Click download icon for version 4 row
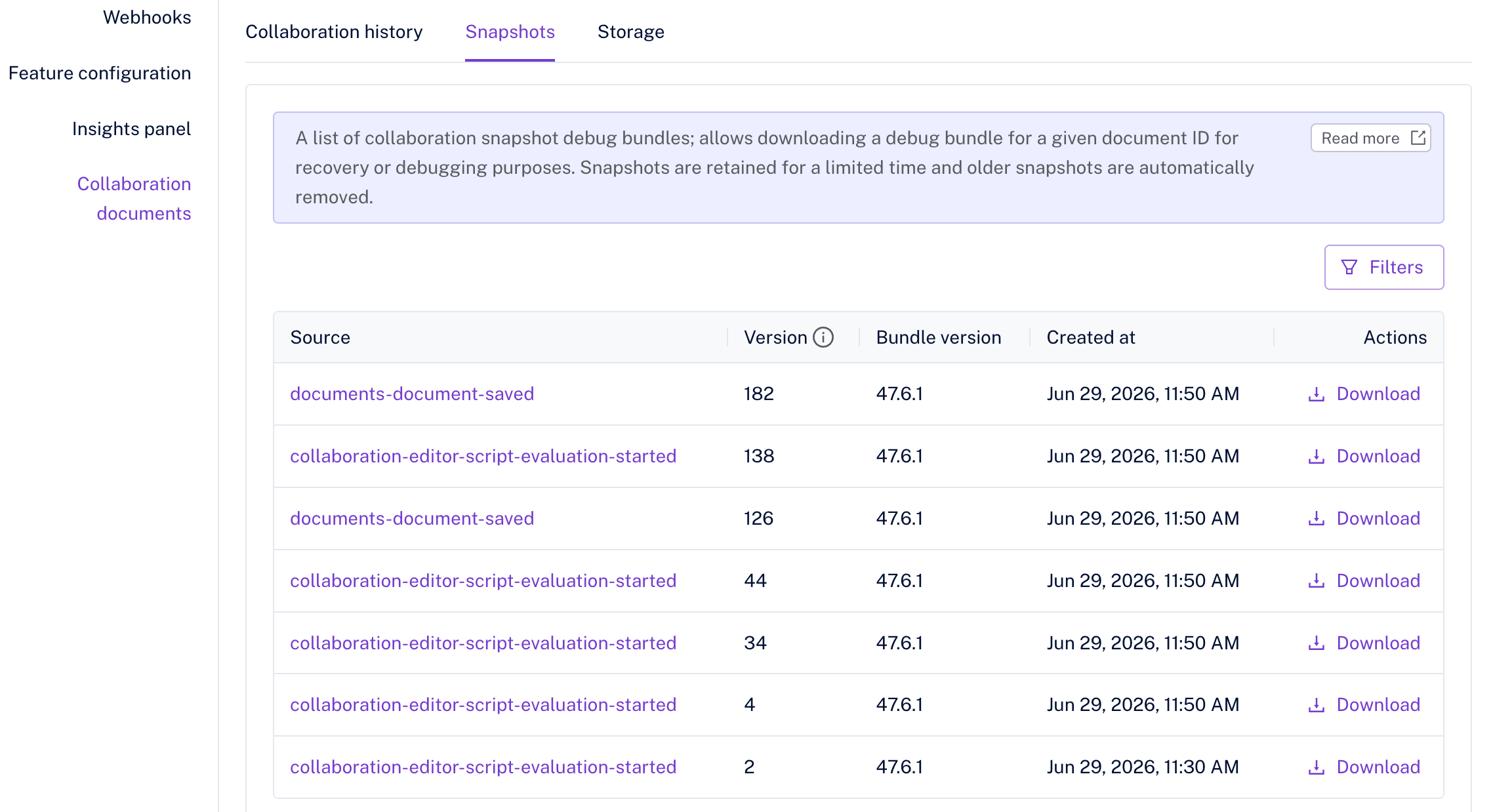Image resolution: width=1493 pixels, height=812 pixels. tap(1317, 704)
